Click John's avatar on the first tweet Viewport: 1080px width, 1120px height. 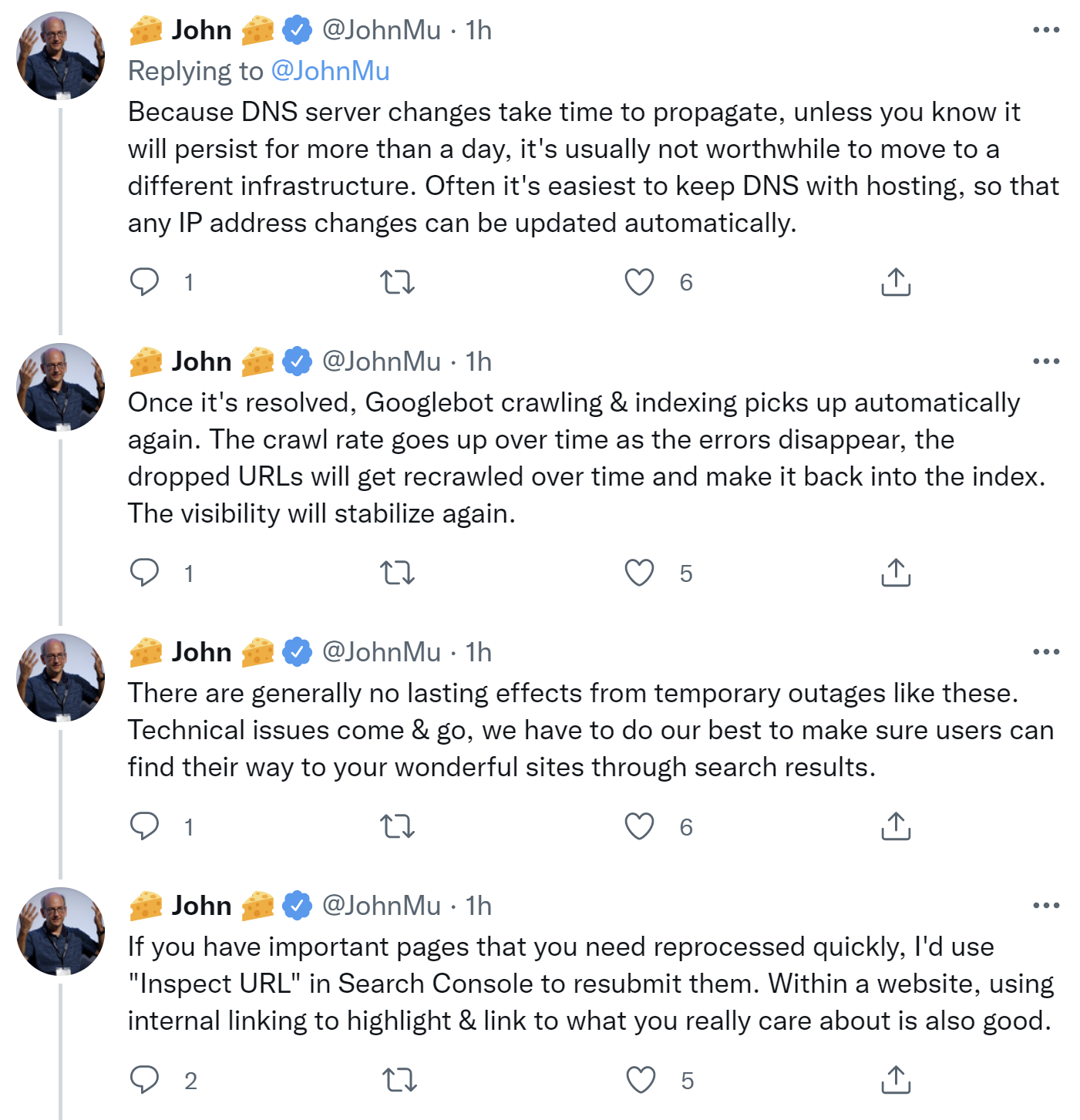tap(60, 55)
